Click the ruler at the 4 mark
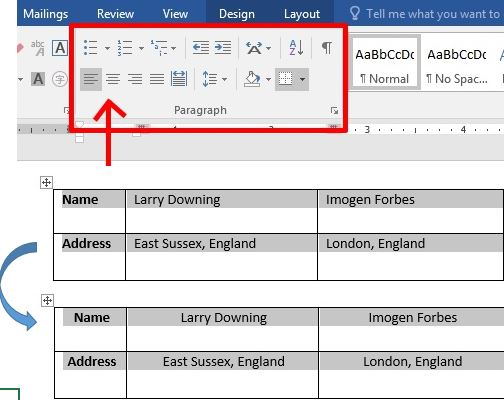The image size is (504, 400). tap(463, 130)
